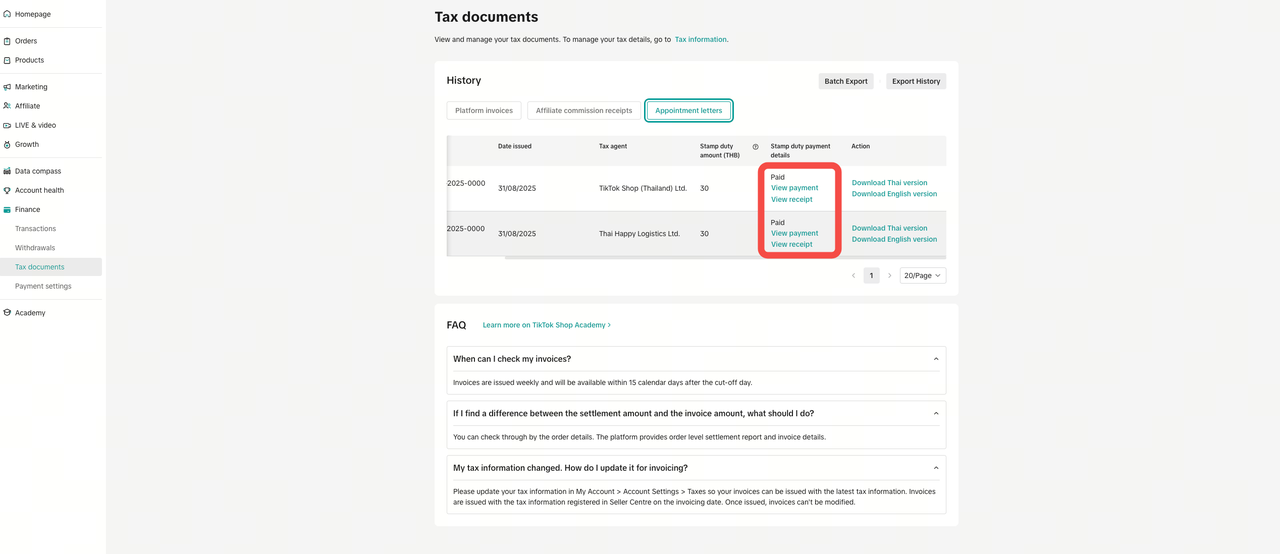Download English version for Thai Happy Logistics
The image size is (1280, 554).
click(x=894, y=240)
